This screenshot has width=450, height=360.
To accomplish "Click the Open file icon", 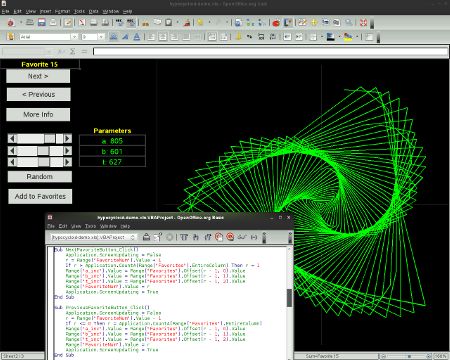I will pyautogui.click(x=30, y=23).
